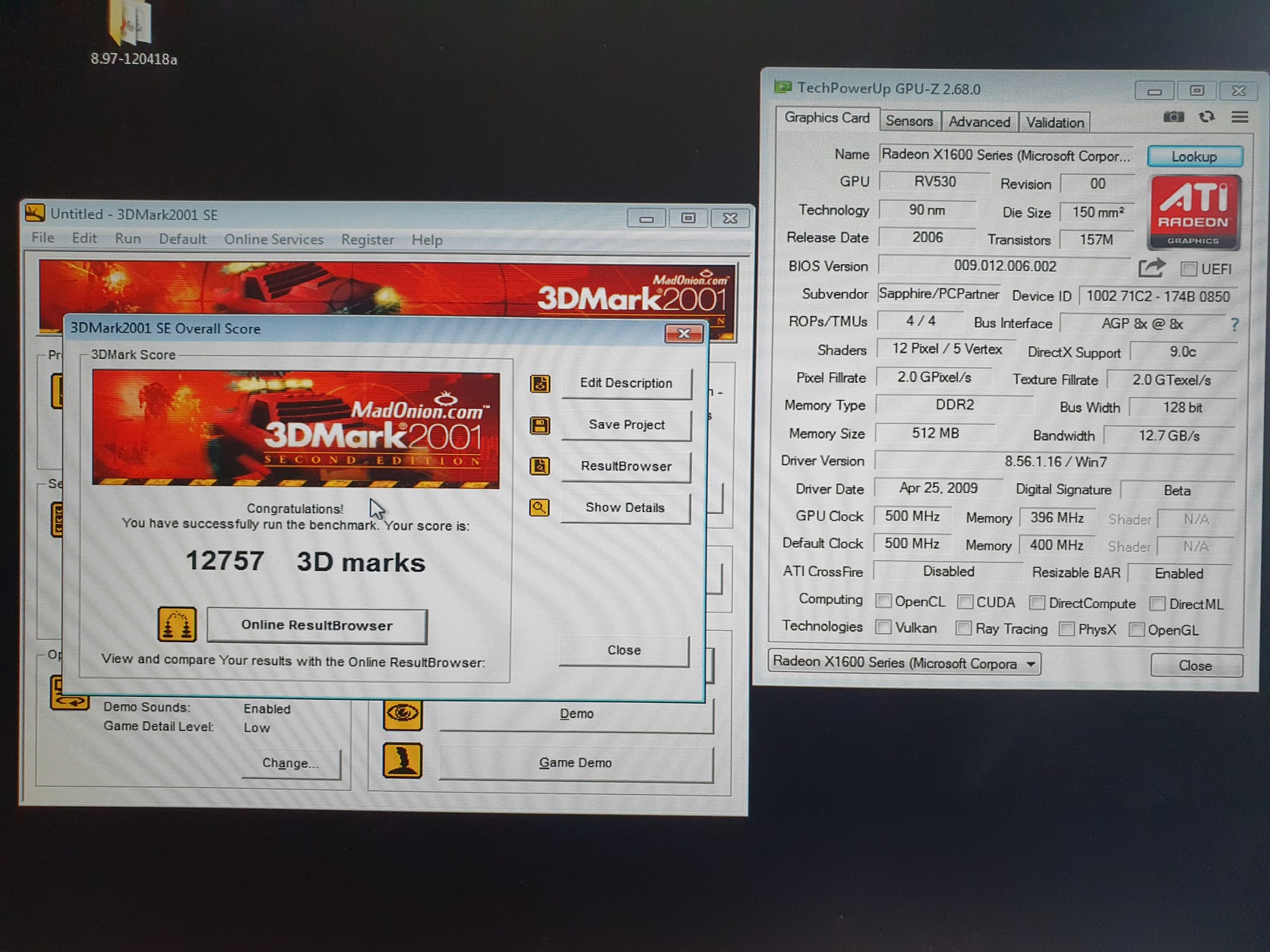Open the Radeon X1600 Series GPU dropdown
The height and width of the screenshot is (952, 1270).
[904, 663]
